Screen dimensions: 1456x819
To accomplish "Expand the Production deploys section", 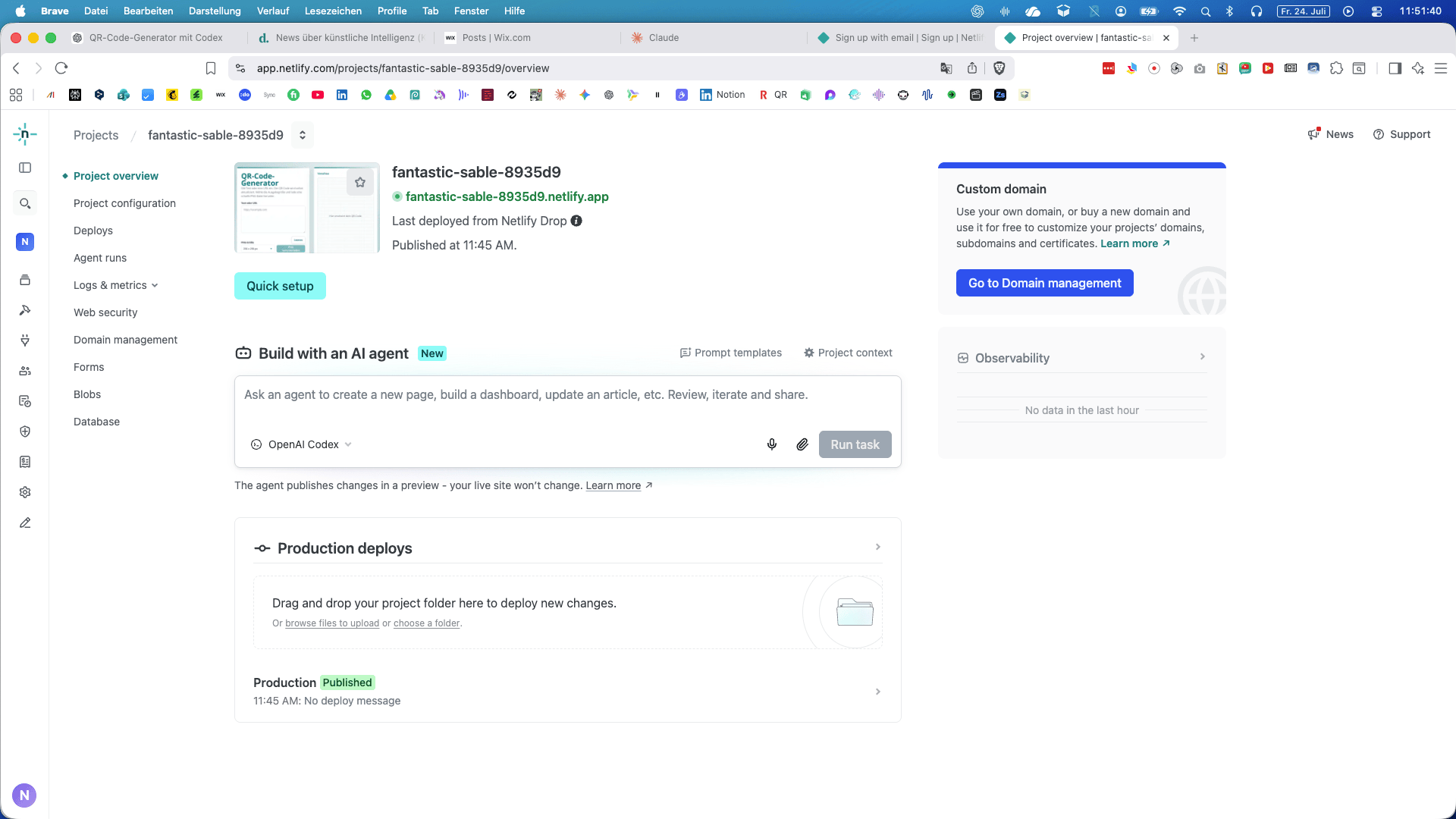I will coord(878,547).
